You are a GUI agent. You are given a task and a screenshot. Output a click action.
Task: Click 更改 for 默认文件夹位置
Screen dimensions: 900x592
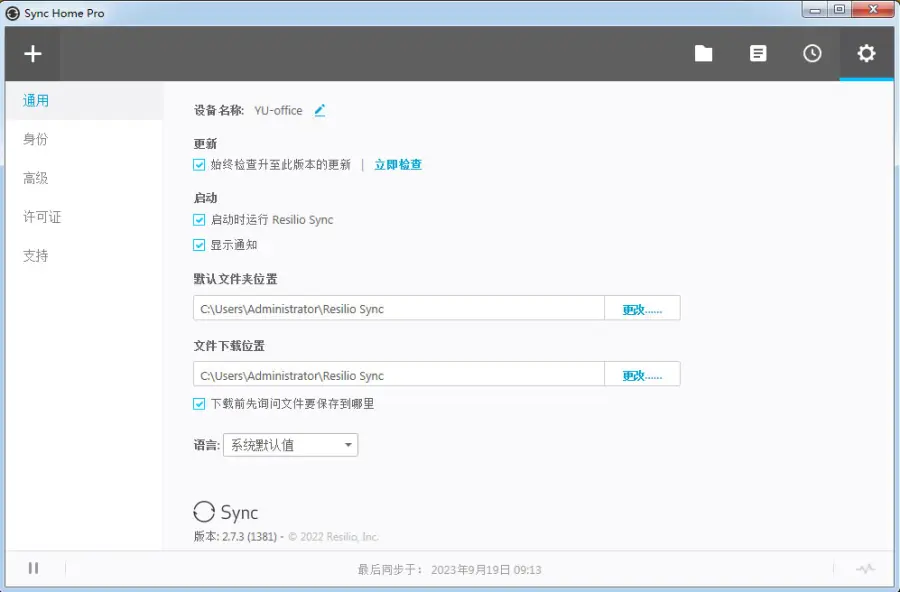click(642, 308)
